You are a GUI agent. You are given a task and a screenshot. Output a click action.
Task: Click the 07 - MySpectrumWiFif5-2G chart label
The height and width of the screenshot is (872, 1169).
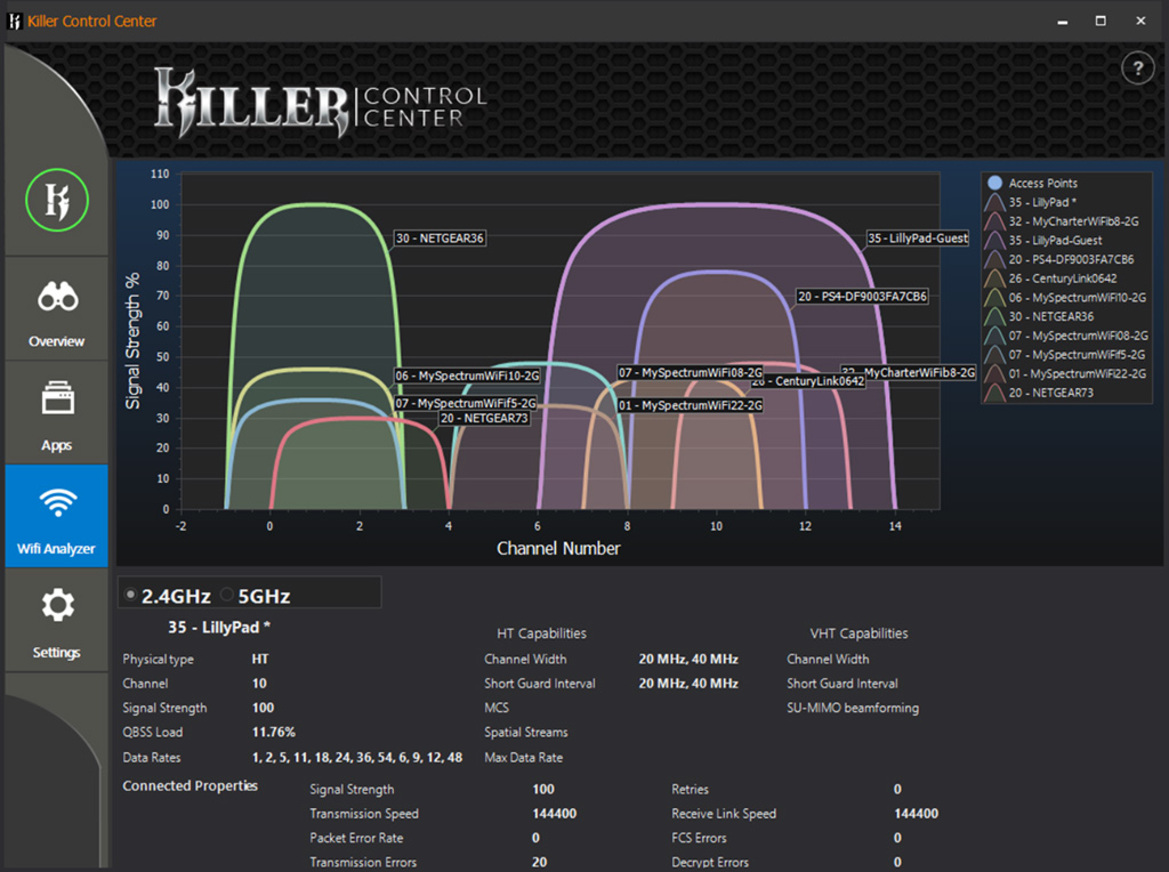465,403
